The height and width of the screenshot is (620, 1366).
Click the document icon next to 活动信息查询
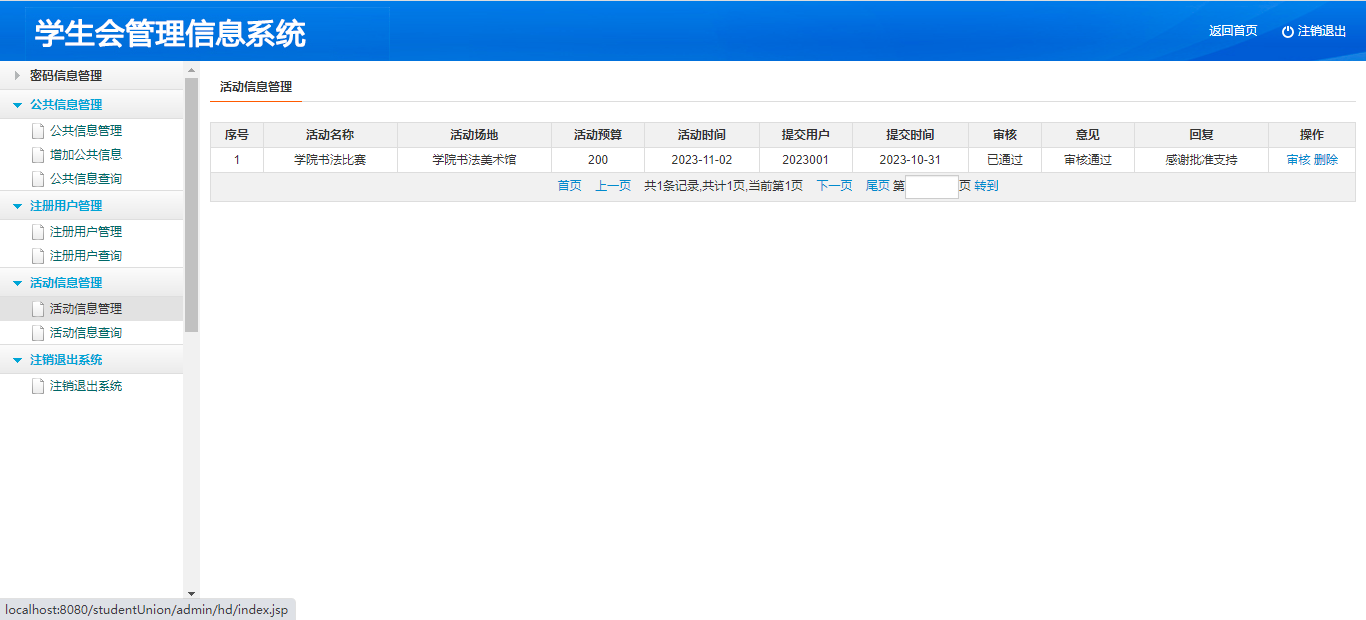[x=38, y=333]
